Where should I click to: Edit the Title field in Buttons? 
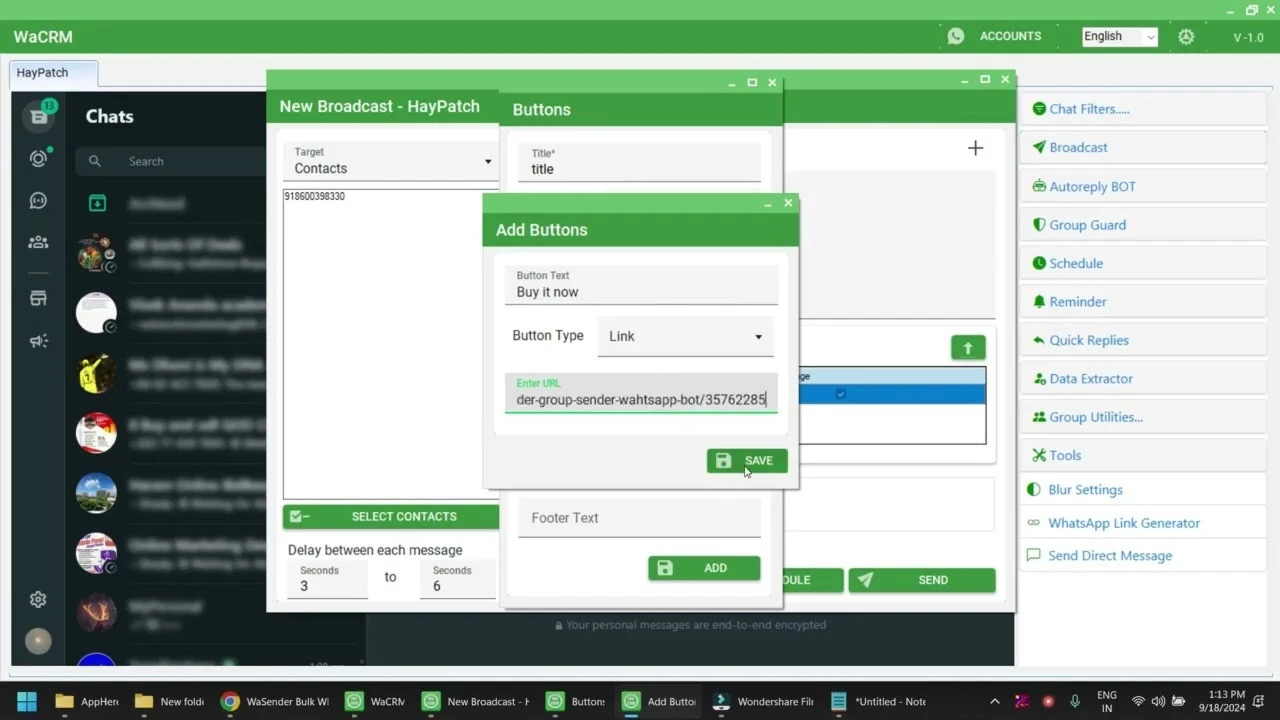[639, 162]
